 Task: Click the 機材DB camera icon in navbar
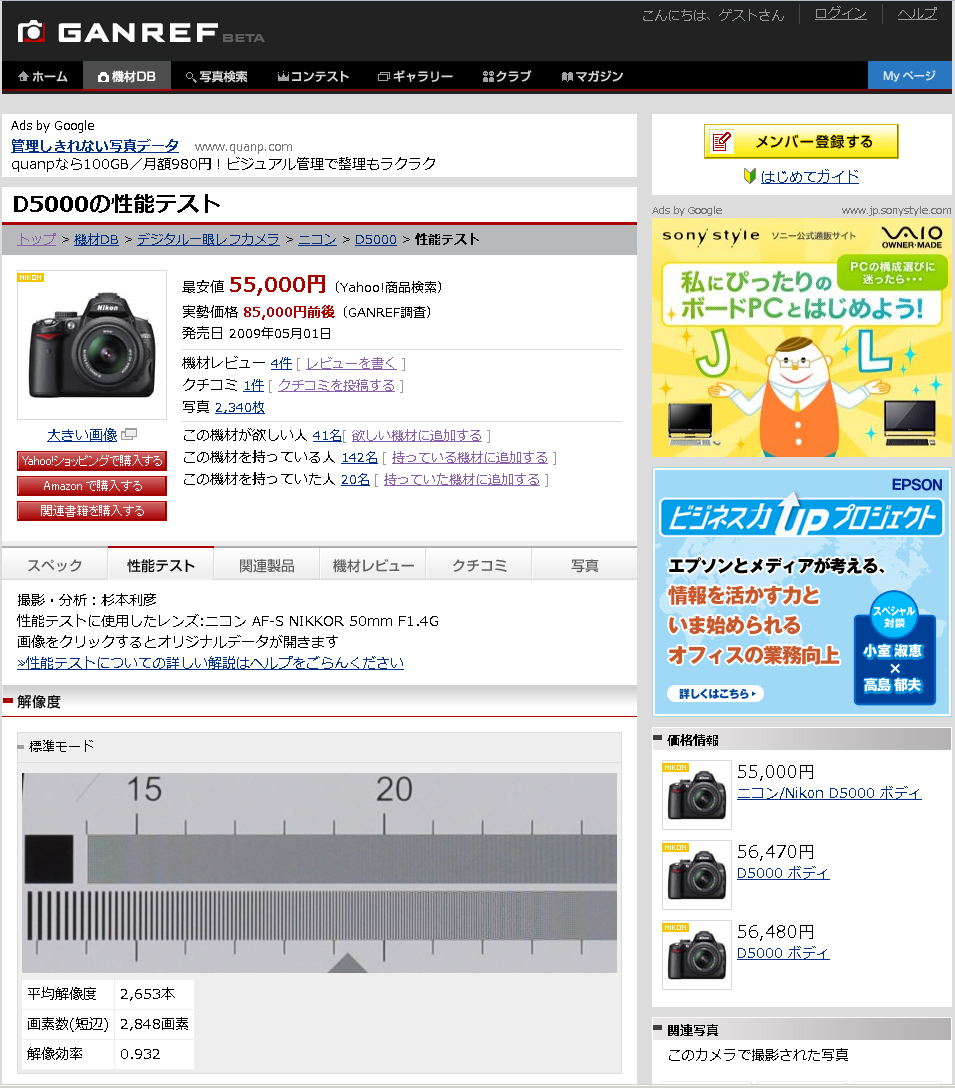coord(101,76)
